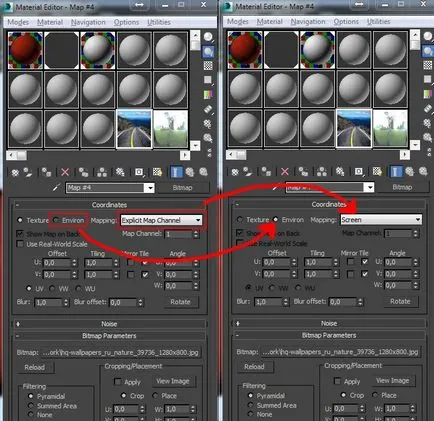Click Go to Parent icon in right window
434x421 pixels.
(410, 172)
